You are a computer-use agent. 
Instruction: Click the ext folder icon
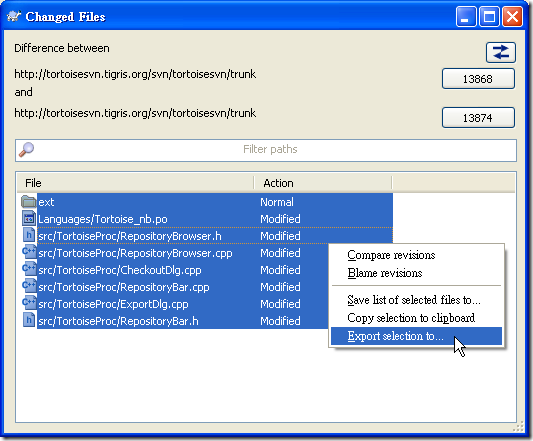tap(29, 202)
